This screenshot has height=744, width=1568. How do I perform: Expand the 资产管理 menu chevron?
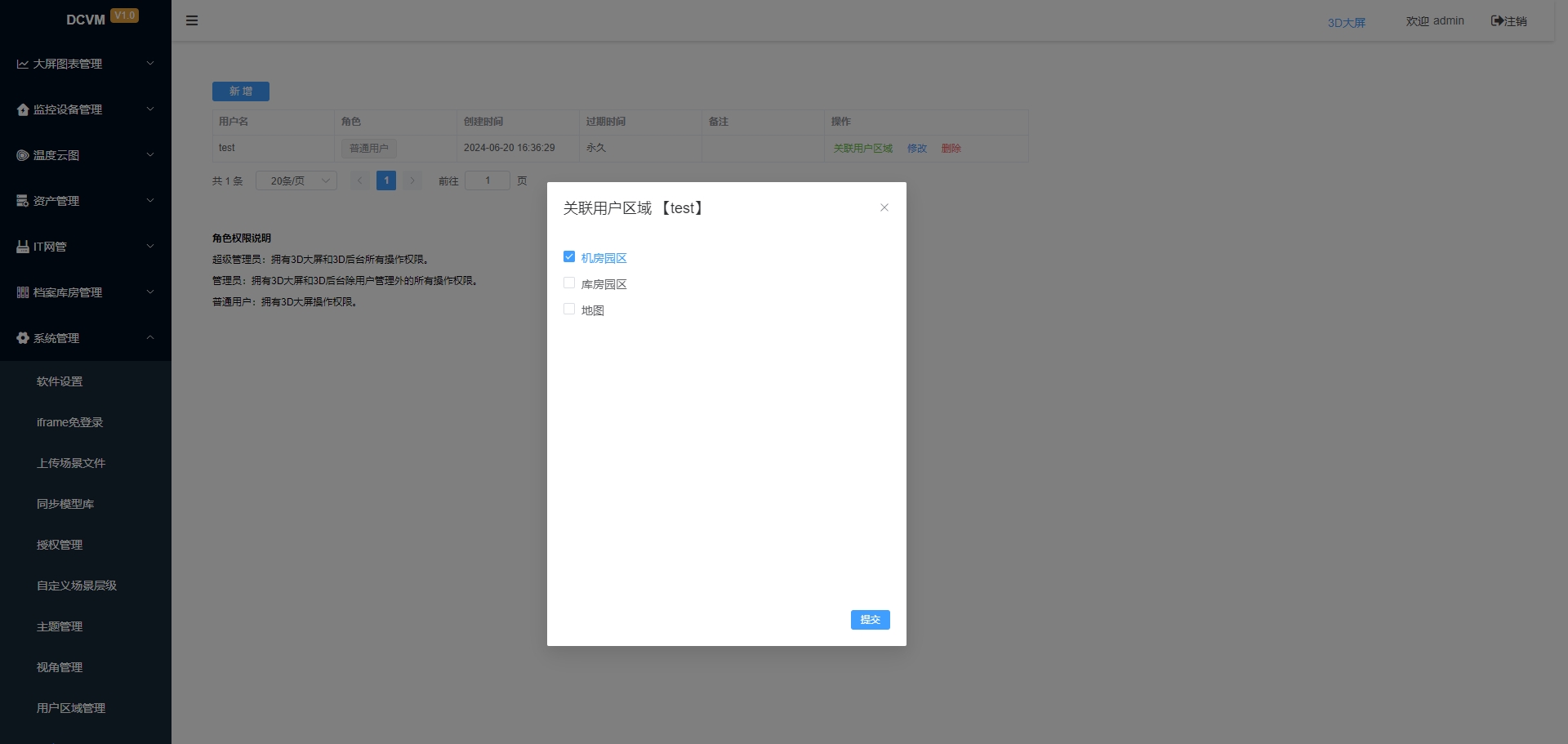[150, 200]
